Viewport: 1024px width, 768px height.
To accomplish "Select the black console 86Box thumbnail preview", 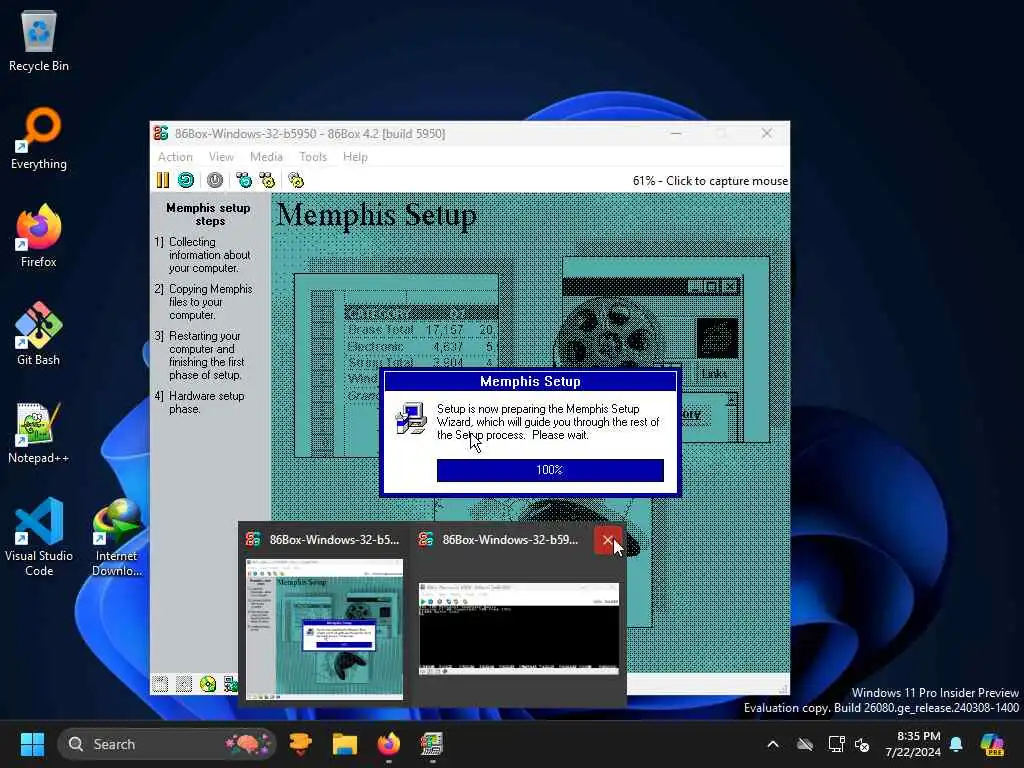I will tap(519, 629).
